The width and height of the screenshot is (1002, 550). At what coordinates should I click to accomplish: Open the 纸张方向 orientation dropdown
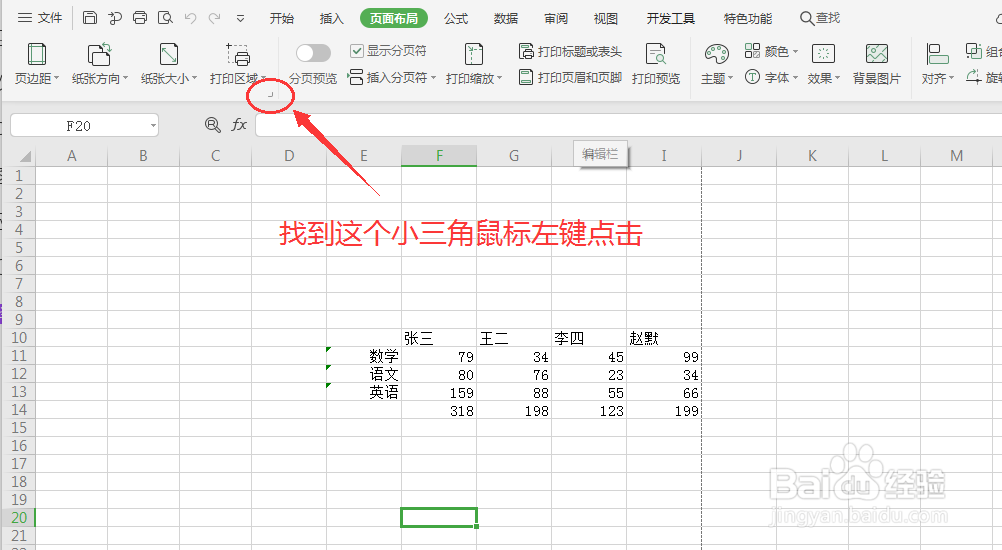click(x=100, y=64)
